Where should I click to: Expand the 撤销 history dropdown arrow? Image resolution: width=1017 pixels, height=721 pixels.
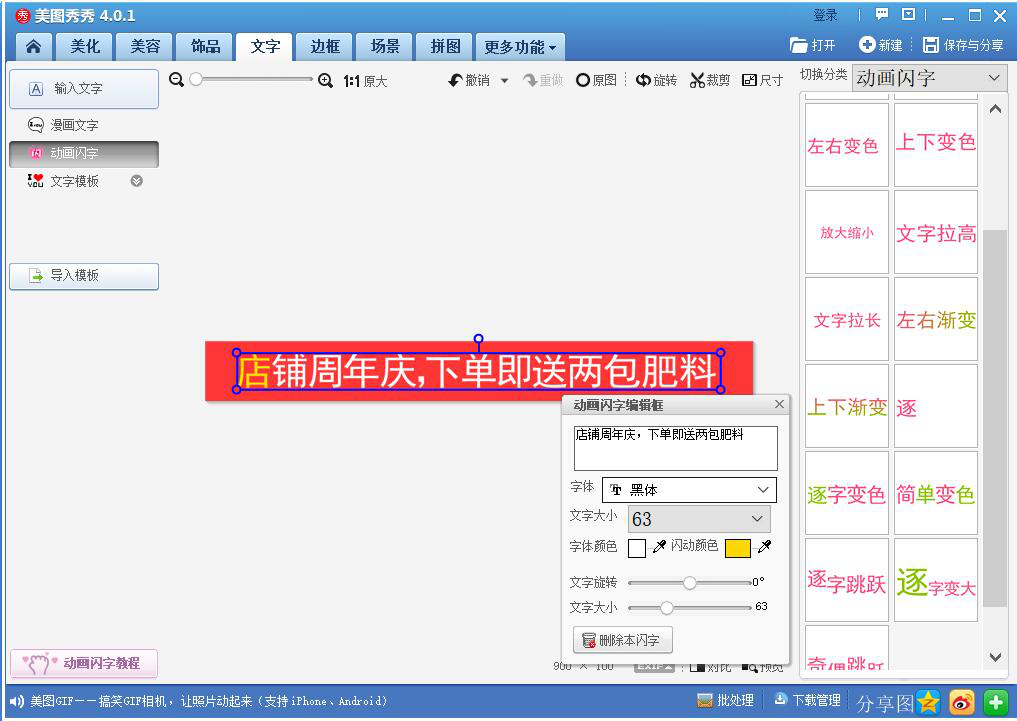pos(505,81)
